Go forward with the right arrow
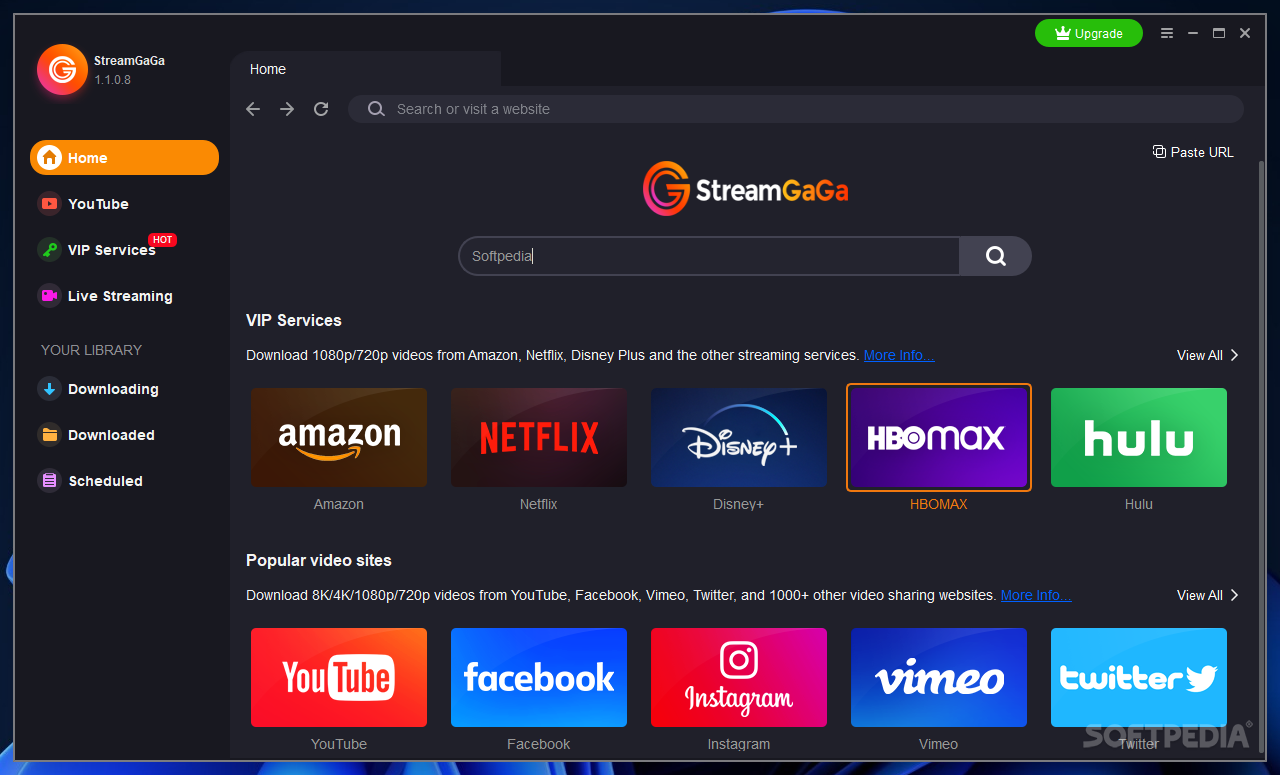Image resolution: width=1280 pixels, height=775 pixels. point(287,109)
